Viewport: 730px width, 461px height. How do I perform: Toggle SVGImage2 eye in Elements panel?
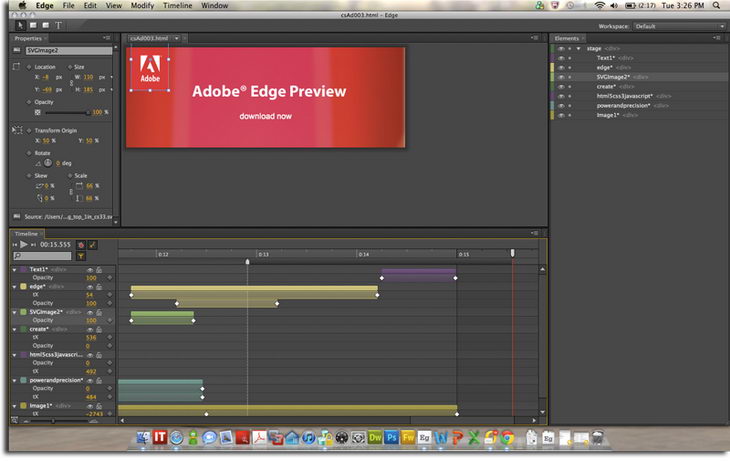tap(561, 77)
